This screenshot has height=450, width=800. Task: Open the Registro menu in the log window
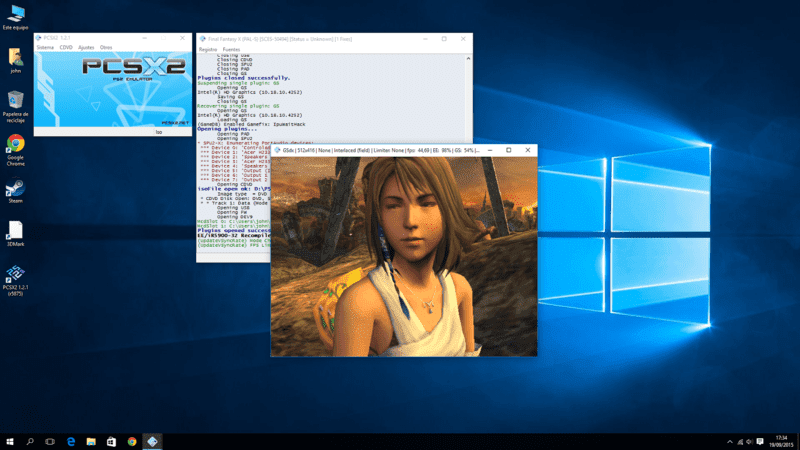click(208, 49)
